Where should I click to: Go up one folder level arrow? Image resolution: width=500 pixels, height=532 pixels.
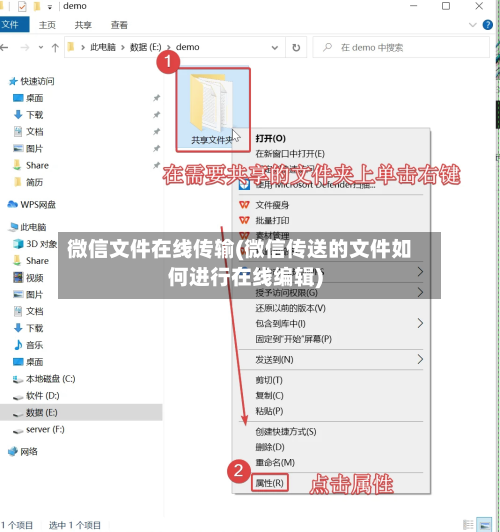[55, 48]
